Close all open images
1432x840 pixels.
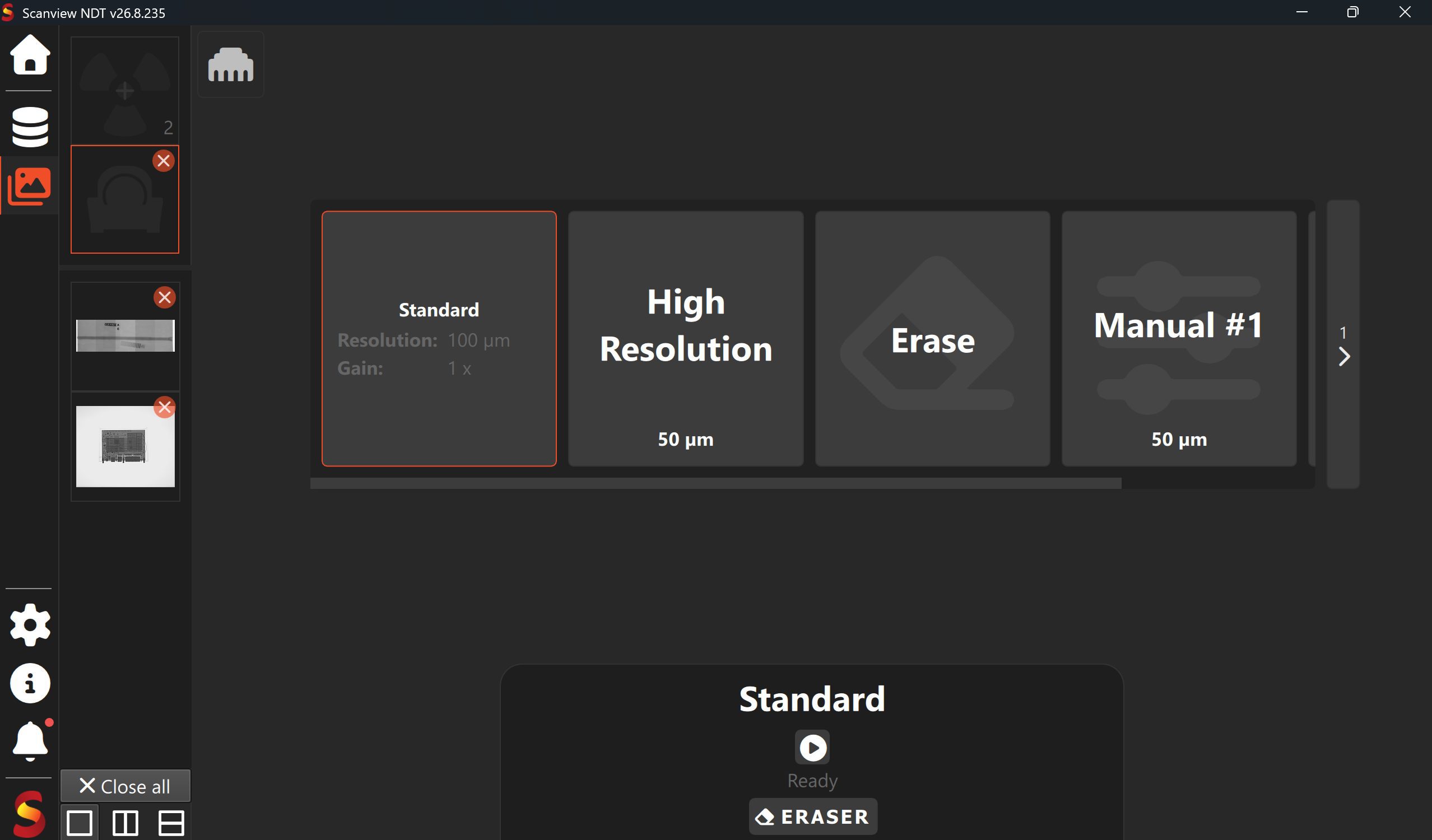pyautogui.click(x=125, y=786)
